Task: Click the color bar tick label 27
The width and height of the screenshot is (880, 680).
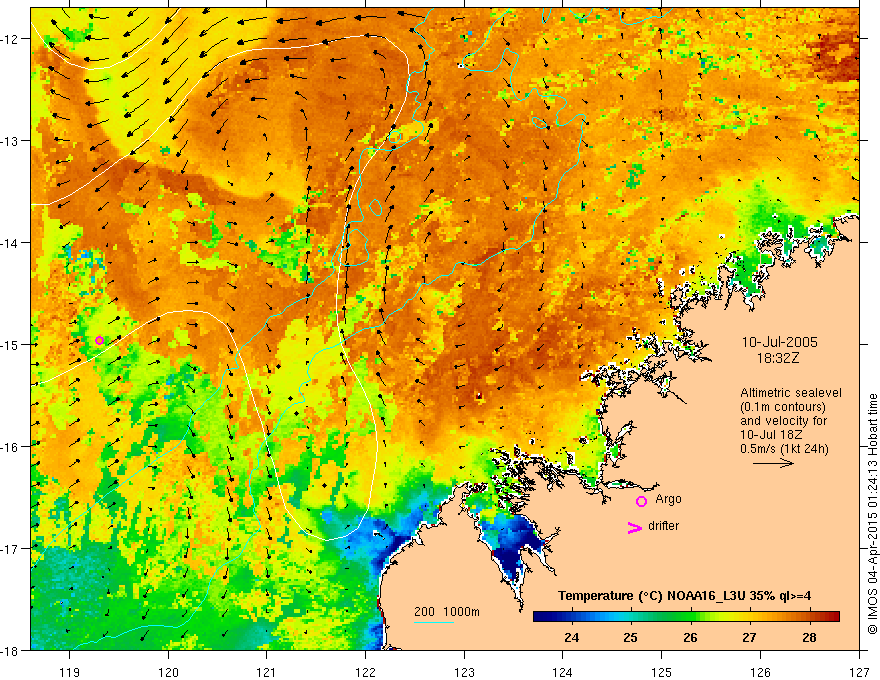Action: pyautogui.click(x=749, y=638)
